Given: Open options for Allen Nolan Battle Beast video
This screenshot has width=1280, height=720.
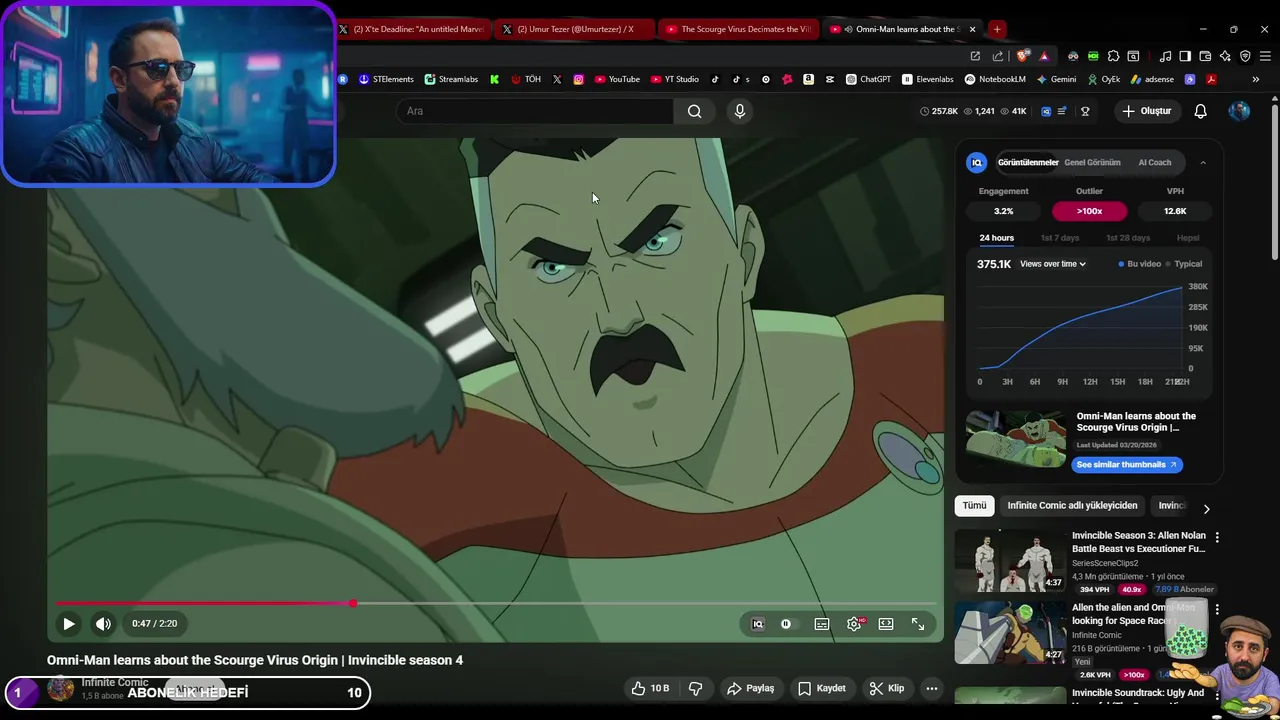Looking at the screenshot, I should pos(1217,537).
